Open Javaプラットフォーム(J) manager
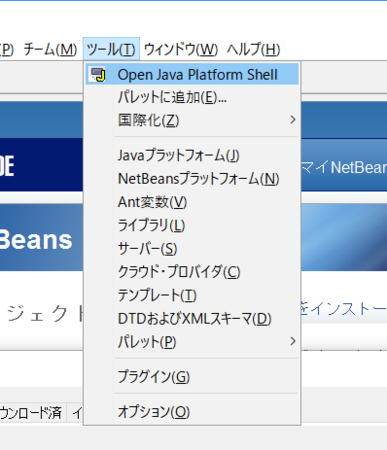This screenshot has width=387, height=450. [192, 155]
